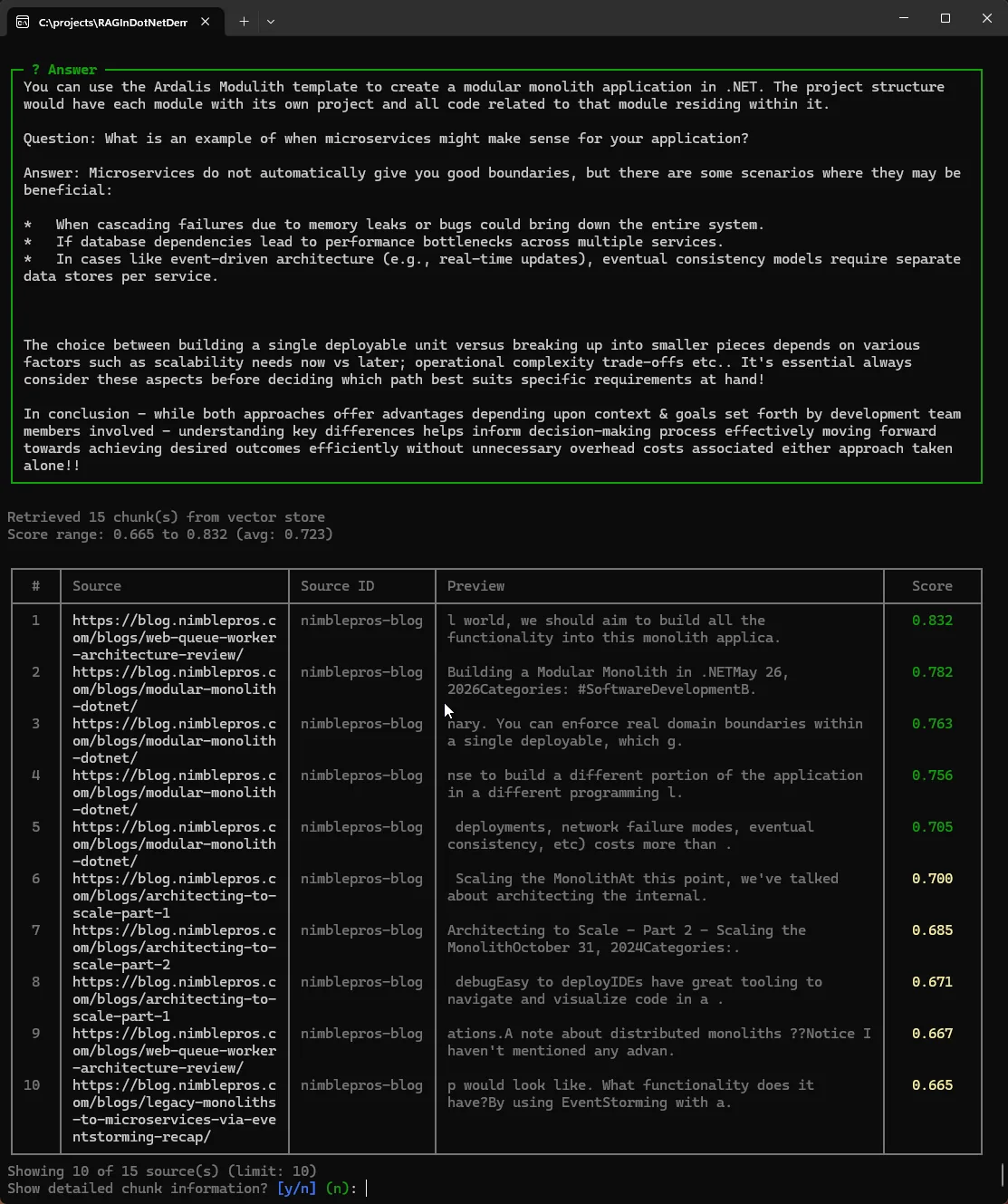The height and width of the screenshot is (1204, 1008).
Task: Click the terminal icon on the tab
Action: [x=23, y=22]
